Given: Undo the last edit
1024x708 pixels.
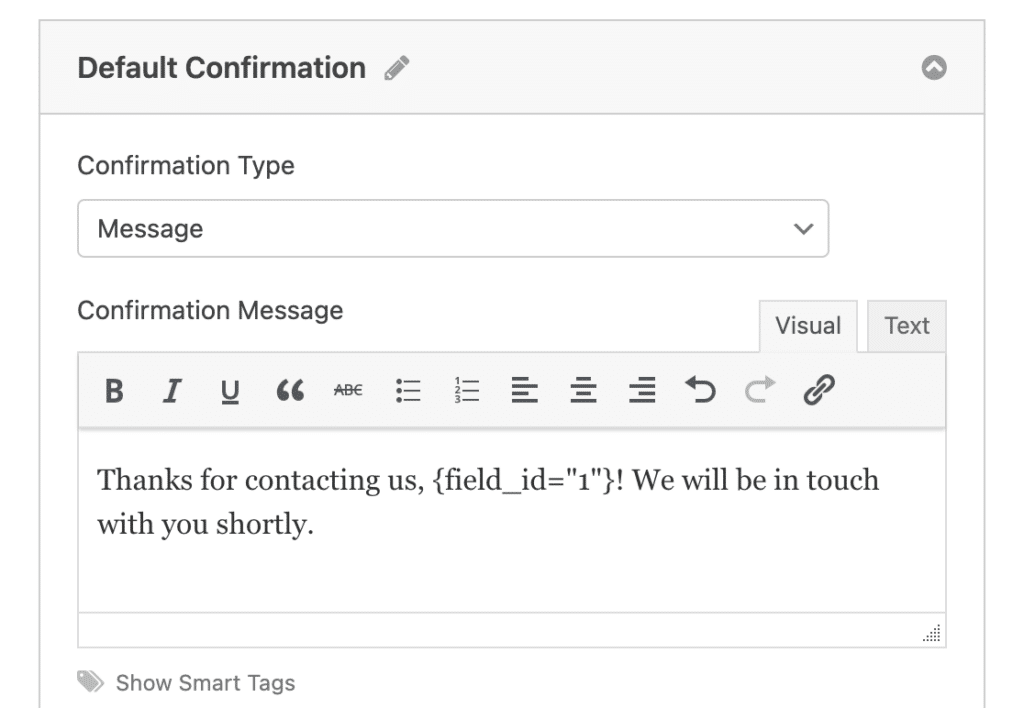Looking at the screenshot, I should 701,391.
